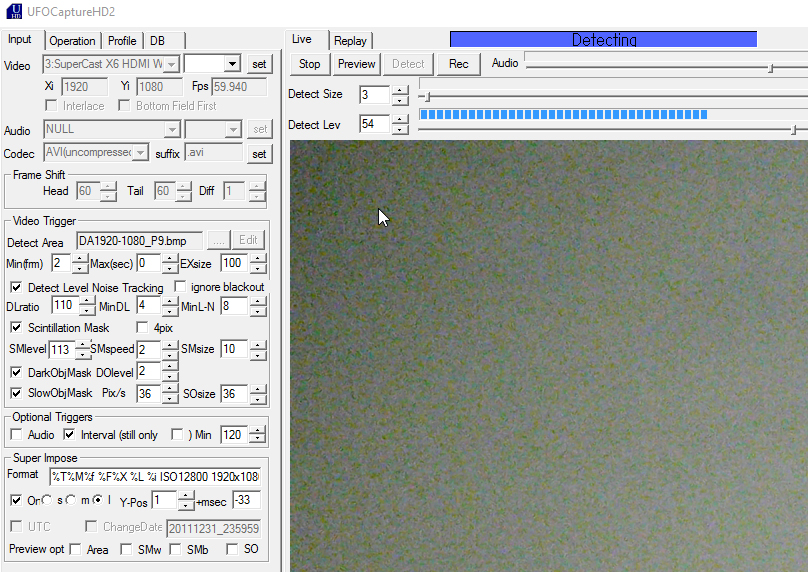
Task: Increase interval Min value with up arrow
Action: (x=258, y=430)
